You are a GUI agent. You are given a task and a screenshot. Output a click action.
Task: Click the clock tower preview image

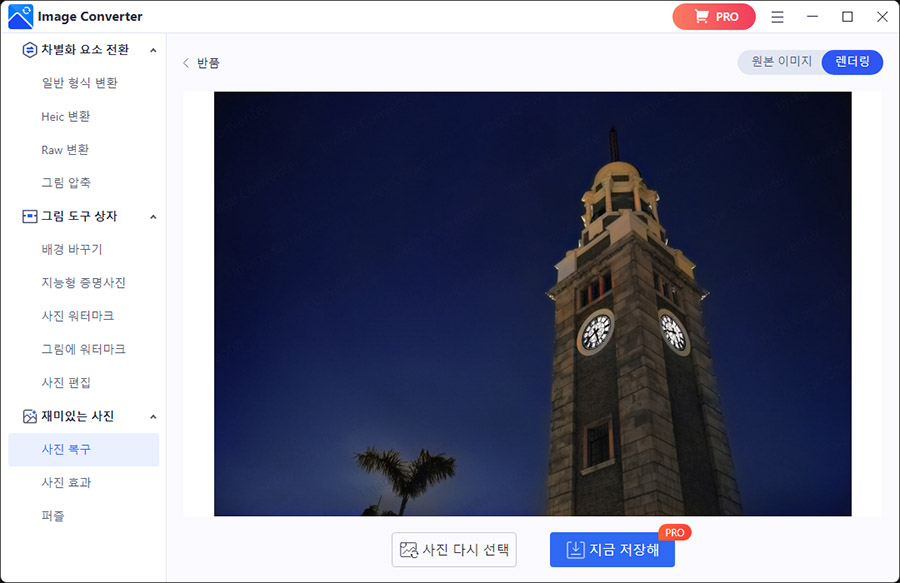[x=533, y=304]
